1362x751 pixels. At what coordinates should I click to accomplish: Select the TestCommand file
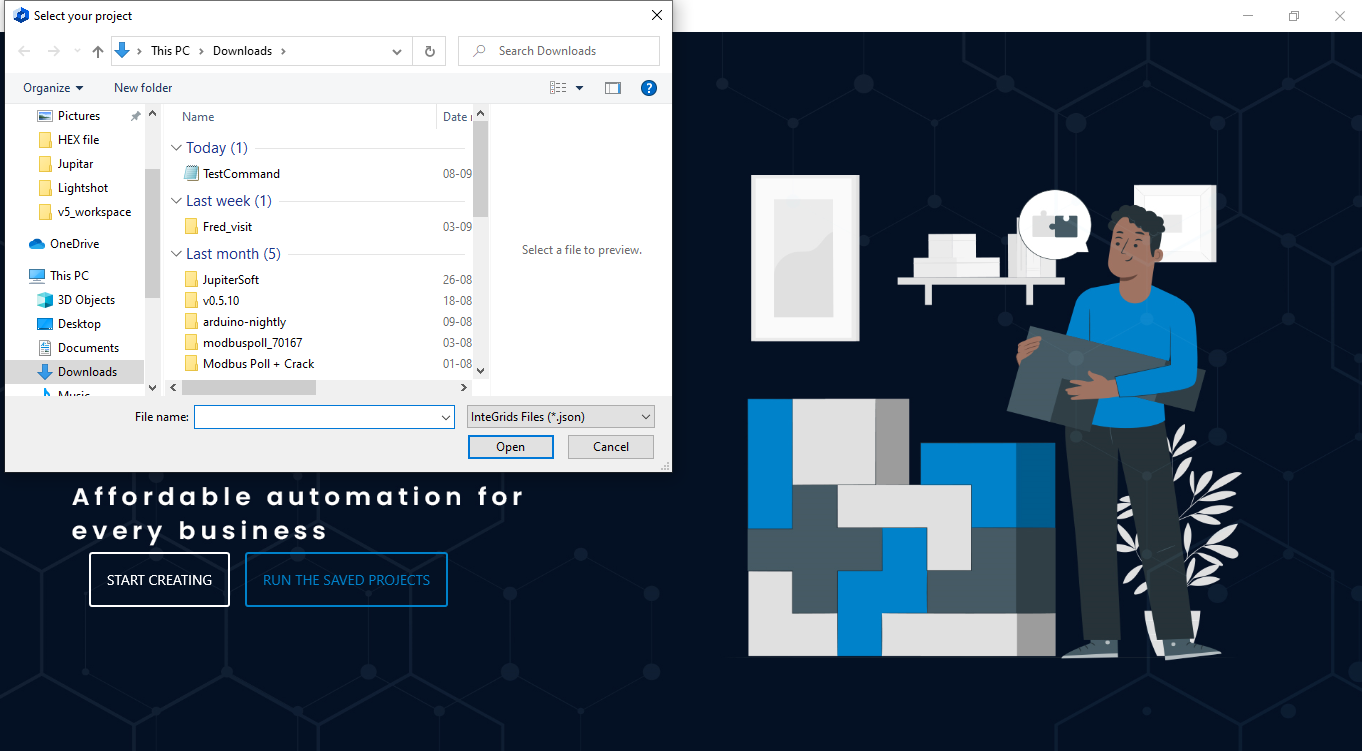coord(241,174)
